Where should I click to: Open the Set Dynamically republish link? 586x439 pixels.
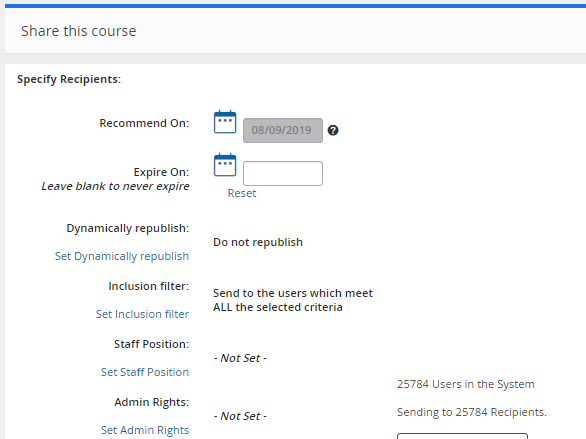122,256
